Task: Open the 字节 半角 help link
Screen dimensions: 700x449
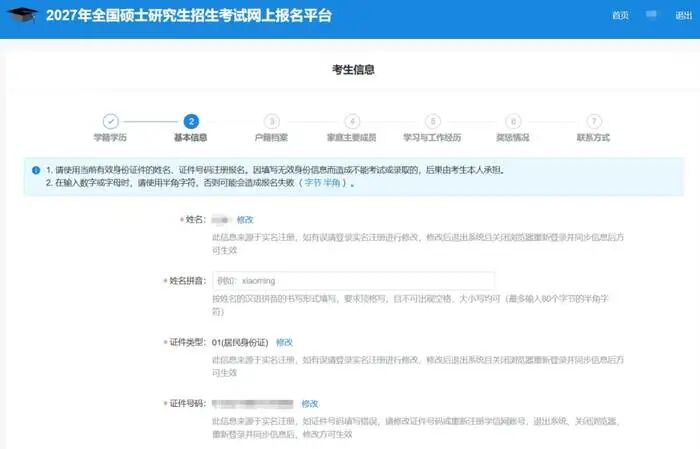Action: 323,183
